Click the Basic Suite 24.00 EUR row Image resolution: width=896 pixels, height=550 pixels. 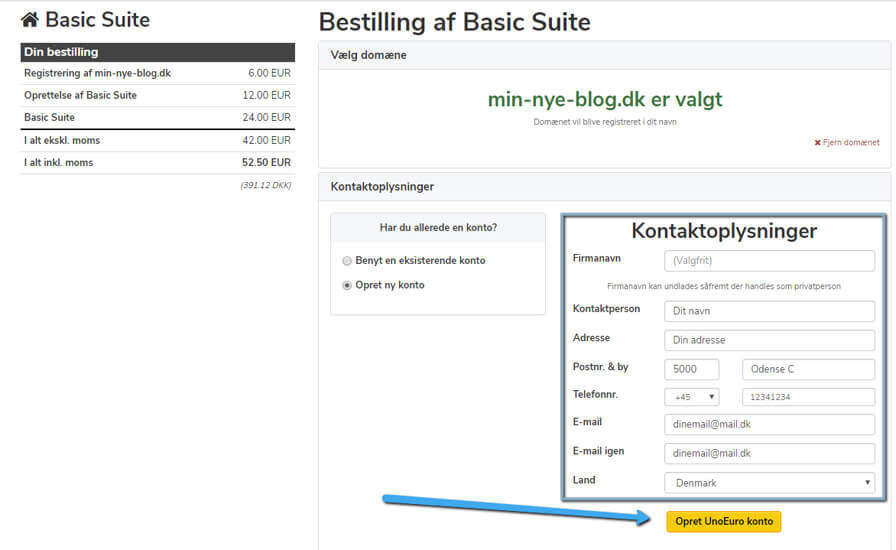[x=158, y=118]
